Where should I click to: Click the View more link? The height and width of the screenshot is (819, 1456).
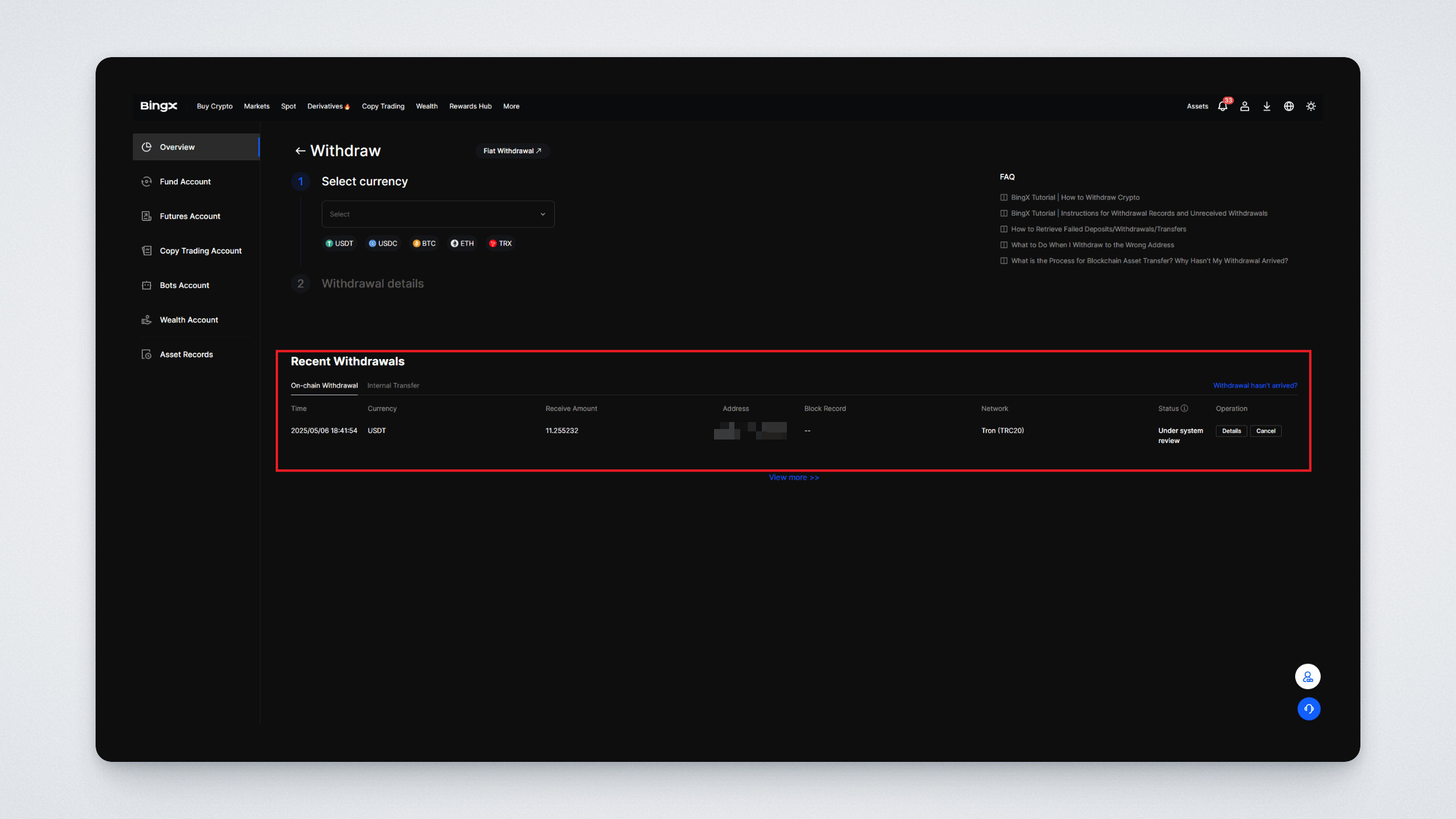point(793,477)
